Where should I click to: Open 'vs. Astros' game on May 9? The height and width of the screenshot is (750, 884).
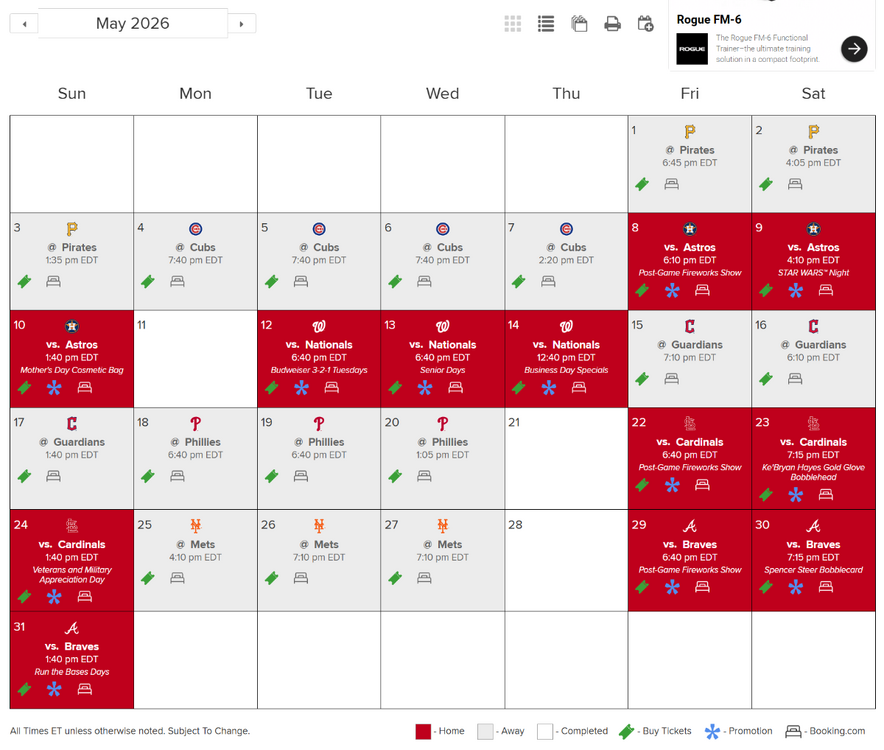(x=813, y=248)
